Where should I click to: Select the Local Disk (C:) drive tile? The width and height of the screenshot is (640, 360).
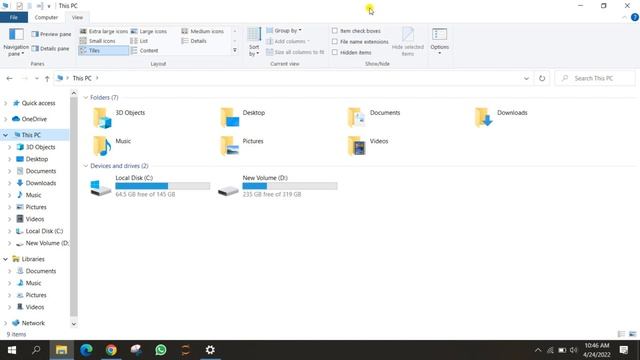point(150,186)
